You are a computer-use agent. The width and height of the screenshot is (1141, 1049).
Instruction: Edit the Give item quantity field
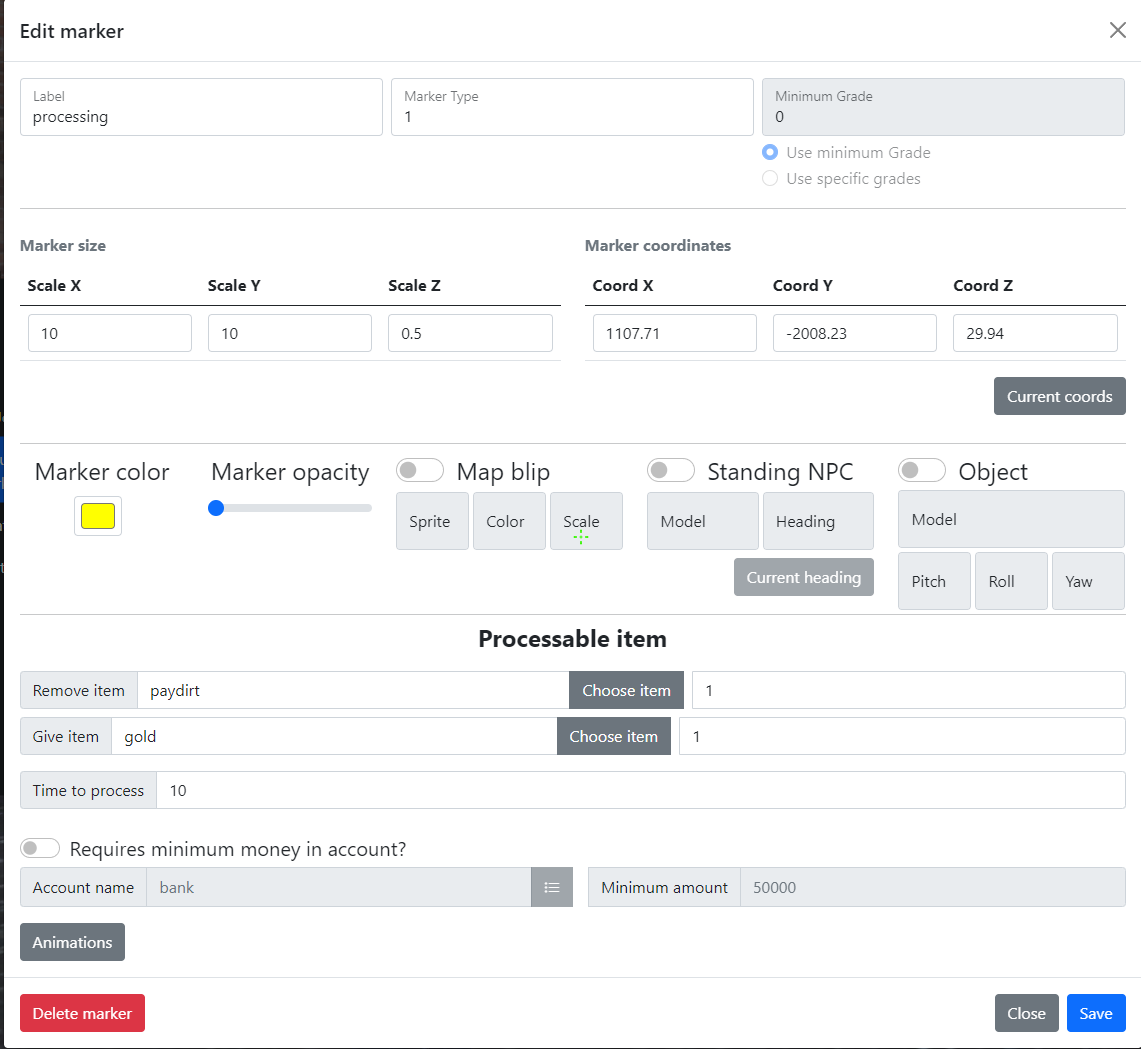(x=902, y=736)
